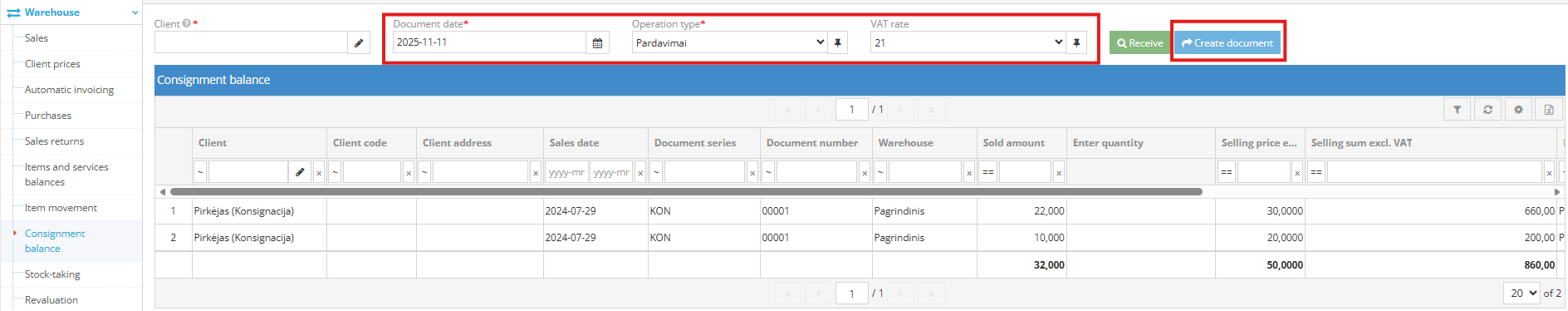Screen dimensions: 1568x311
Task: Open Sold amount filter operator selector
Action: [x=988, y=172]
